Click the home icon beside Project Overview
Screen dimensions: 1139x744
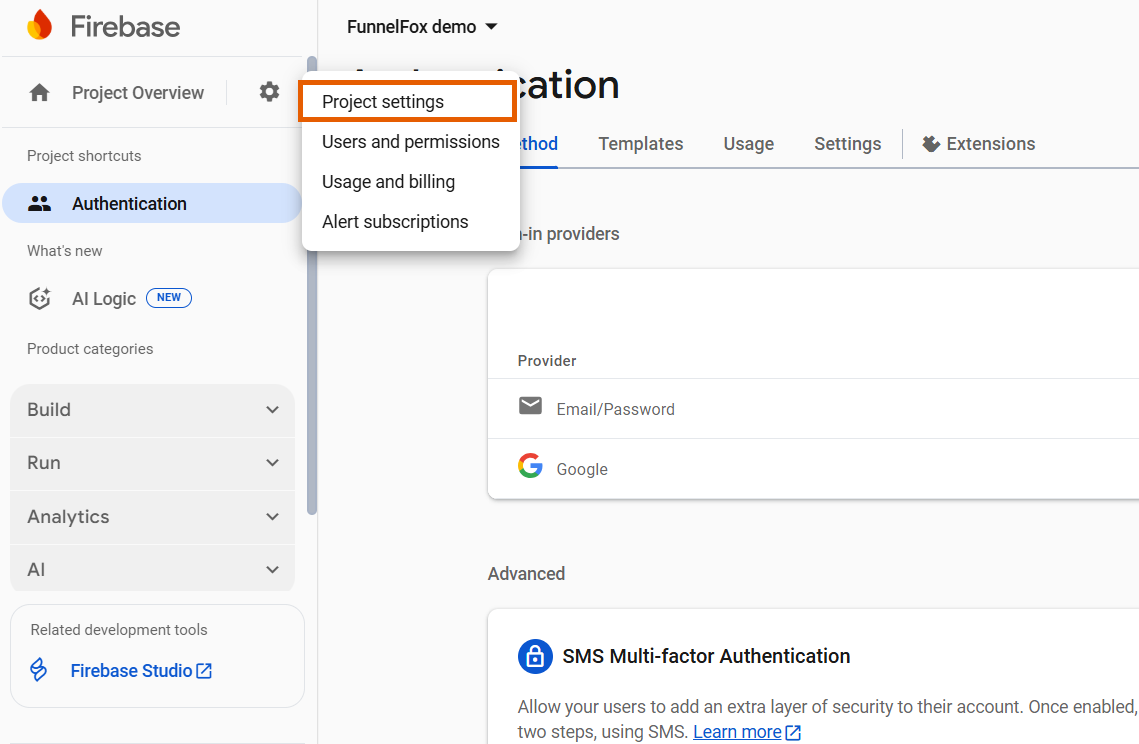pos(39,93)
